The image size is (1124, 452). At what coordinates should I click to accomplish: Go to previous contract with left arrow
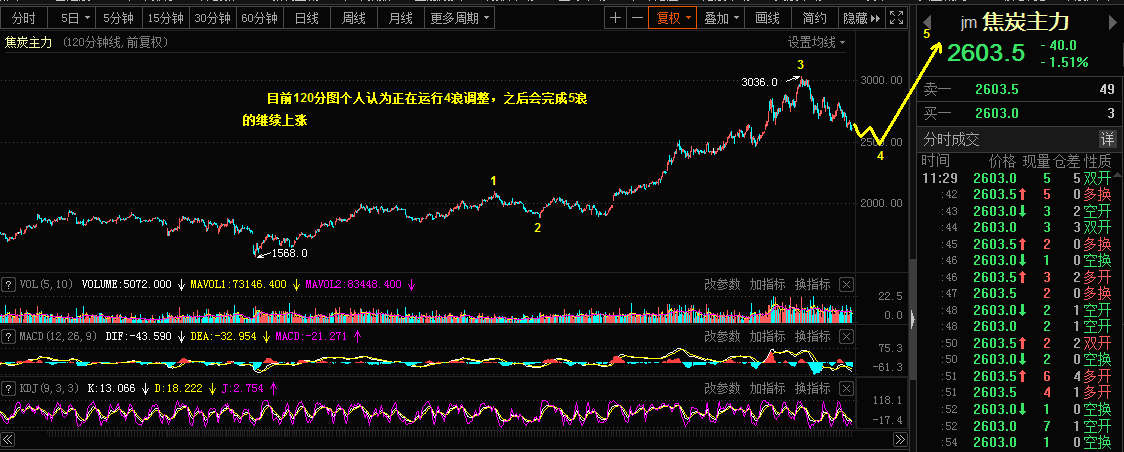click(928, 22)
